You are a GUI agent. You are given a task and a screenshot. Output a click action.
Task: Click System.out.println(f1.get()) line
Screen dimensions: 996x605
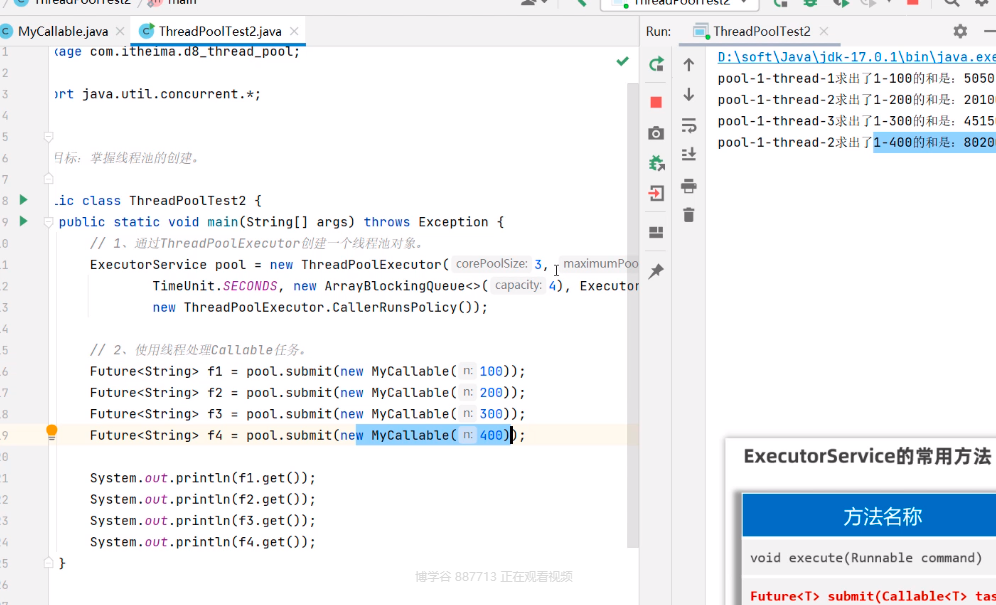pyautogui.click(x=203, y=478)
